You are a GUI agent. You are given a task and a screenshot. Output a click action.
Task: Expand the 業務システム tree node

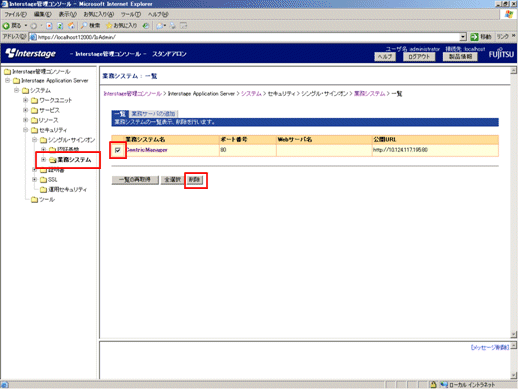[x=43, y=159]
